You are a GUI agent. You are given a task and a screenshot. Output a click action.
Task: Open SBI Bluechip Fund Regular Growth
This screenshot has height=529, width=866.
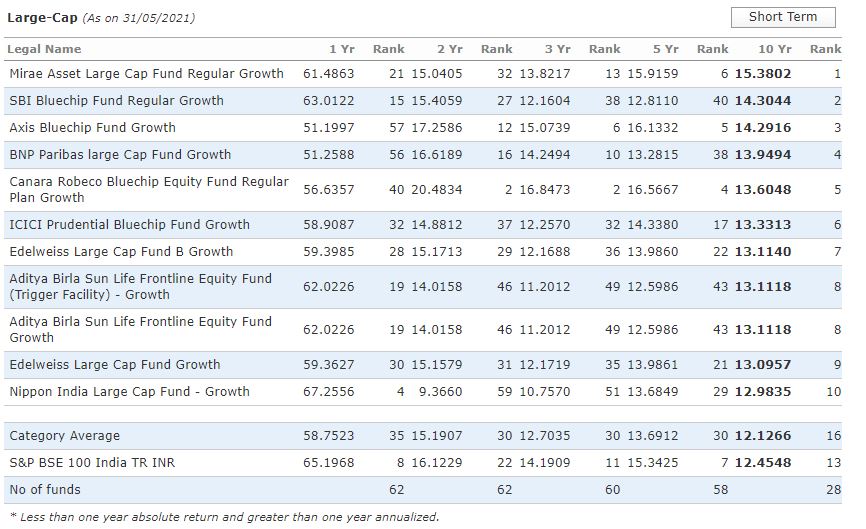[x=116, y=100]
